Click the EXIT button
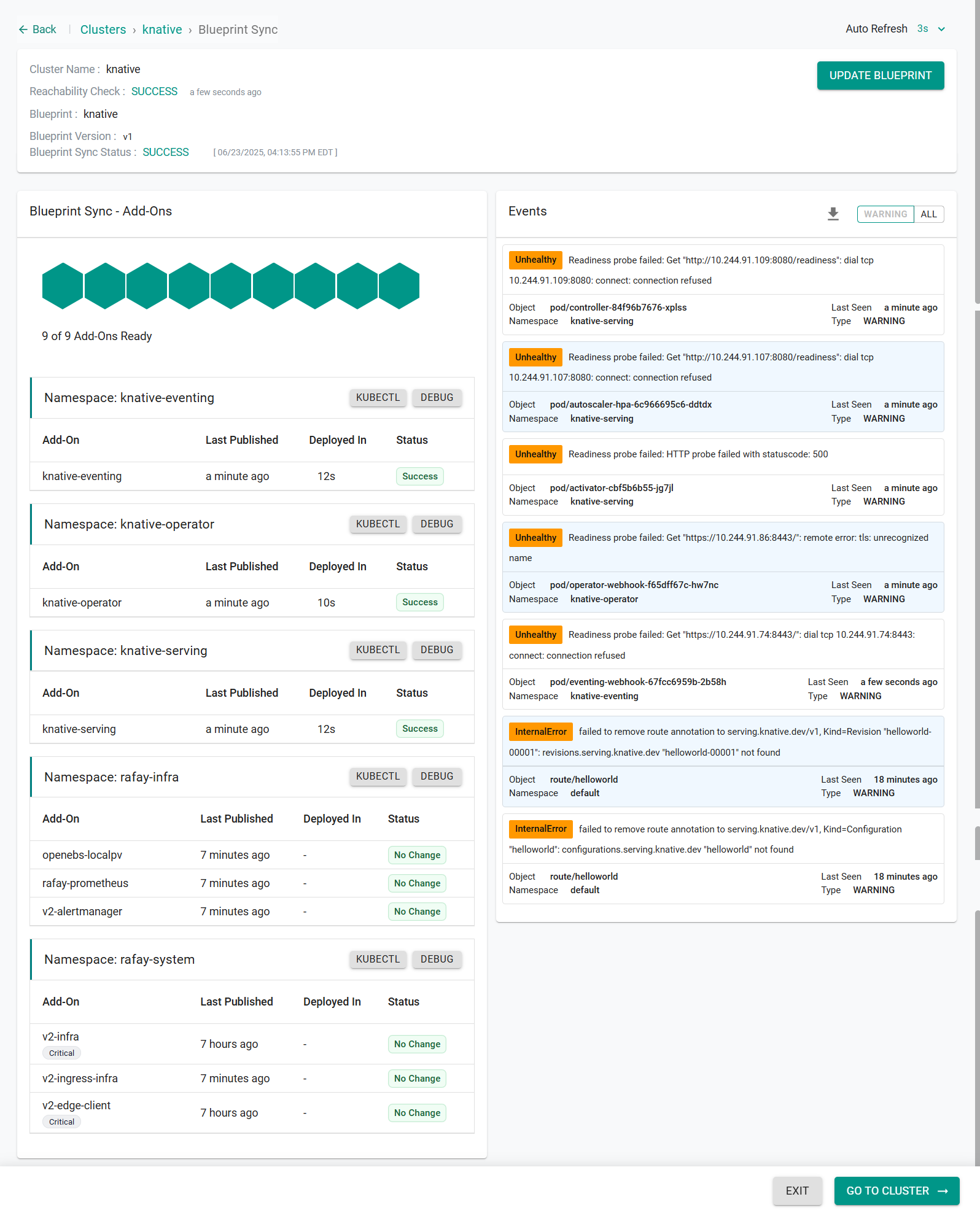 pyautogui.click(x=797, y=1191)
